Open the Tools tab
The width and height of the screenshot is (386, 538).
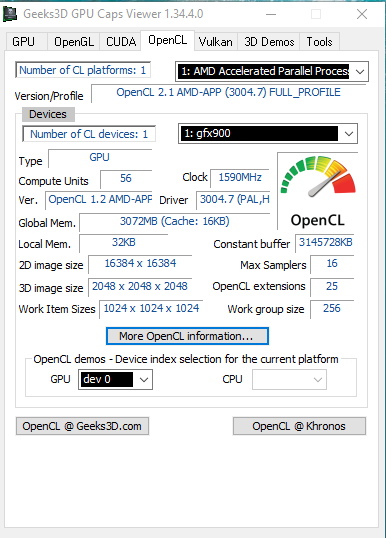tap(319, 42)
